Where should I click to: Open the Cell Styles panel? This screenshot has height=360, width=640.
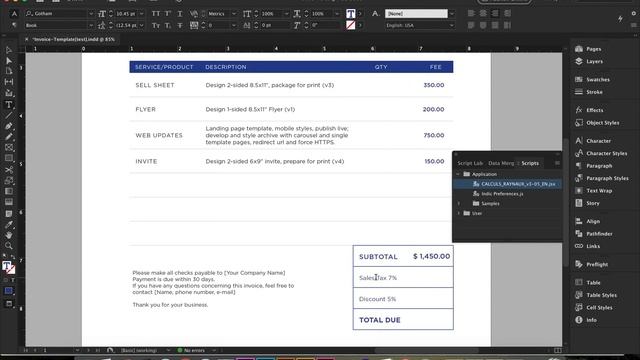[x=593, y=308]
